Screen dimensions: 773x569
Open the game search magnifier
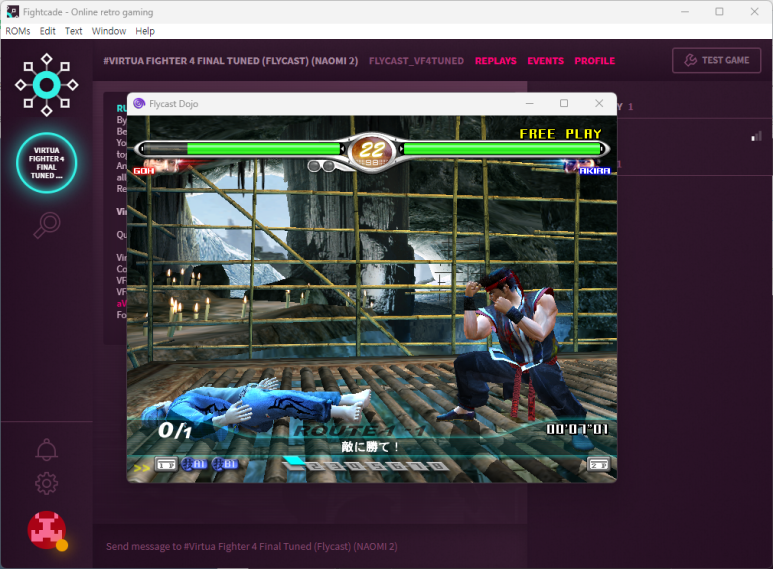click(47, 225)
